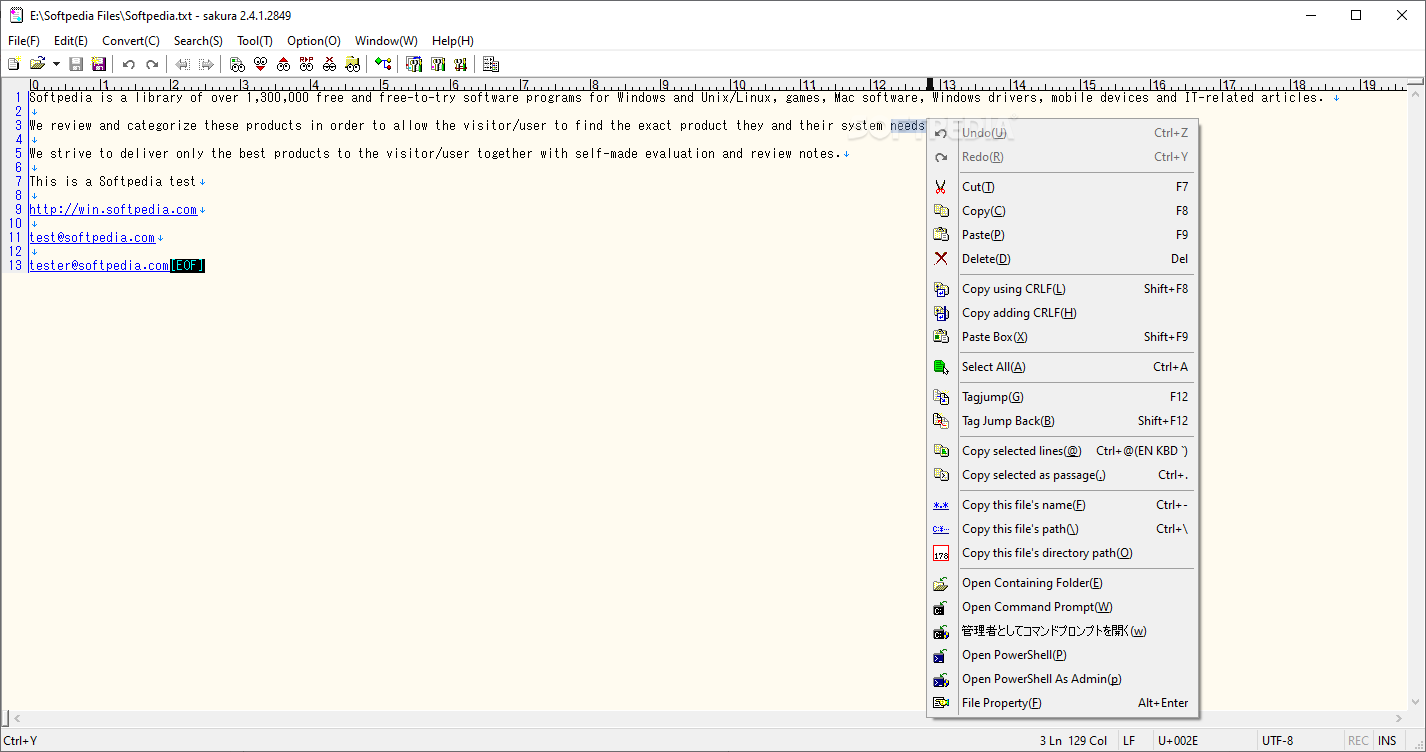1426x752 pixels.
Task: Choose Paste Box(X) entry
Action: click(x=1062, y=337)
